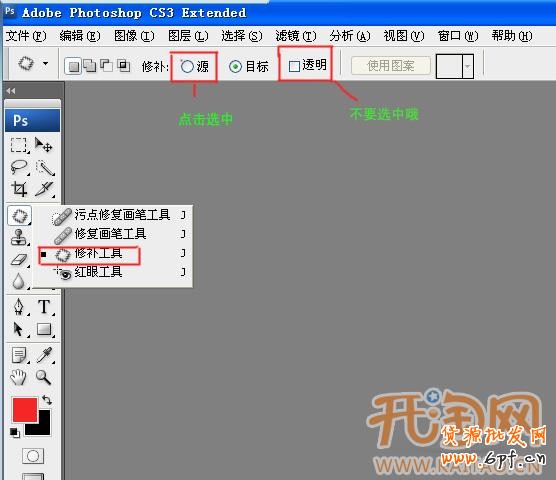Select the Clone Stamp tool
This screenshot has height=480, width=556.
click(19, 237)
